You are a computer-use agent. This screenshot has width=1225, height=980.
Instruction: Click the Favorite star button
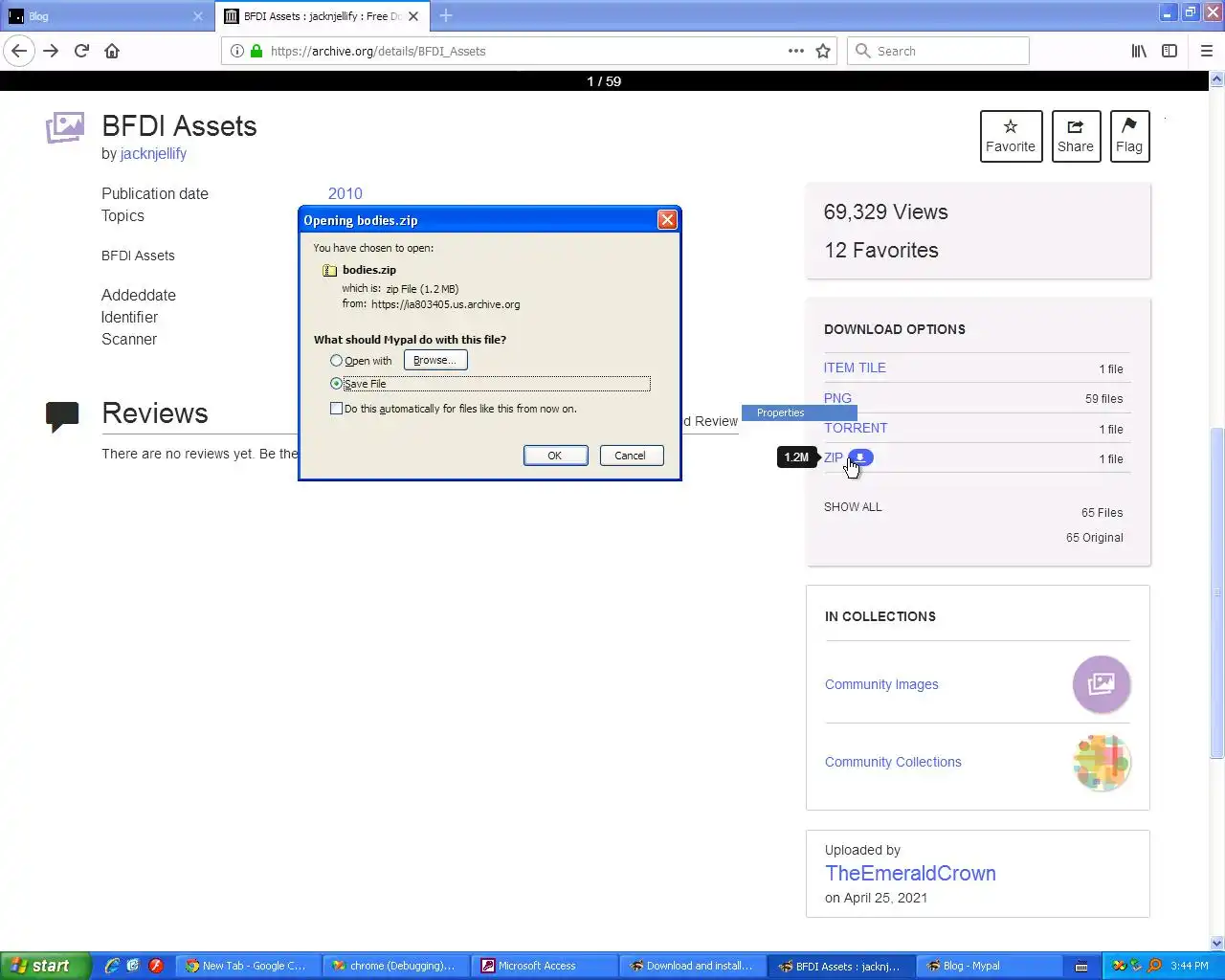(1011, 136)
